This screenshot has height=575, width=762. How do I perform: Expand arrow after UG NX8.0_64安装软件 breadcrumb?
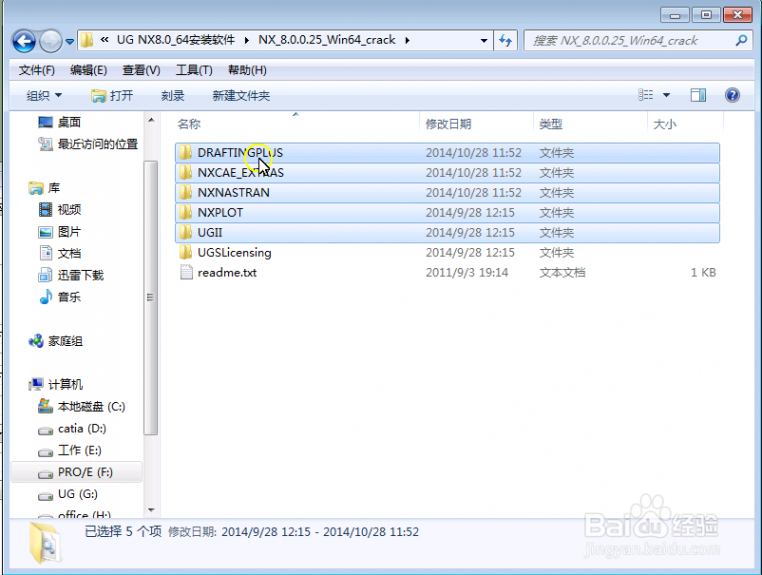click(247, 40)
